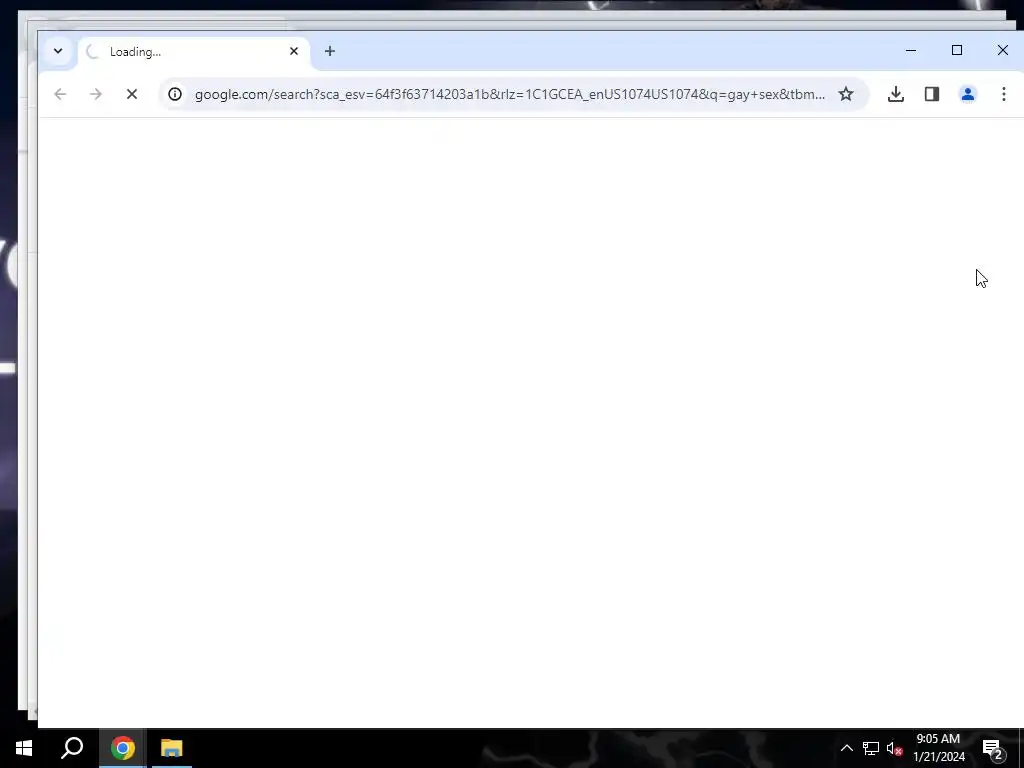The height and width of the screenshot is (768, 1024).
Task: Open Windows taskbar search
Action: pyautogui.click(x=72, y=748)
